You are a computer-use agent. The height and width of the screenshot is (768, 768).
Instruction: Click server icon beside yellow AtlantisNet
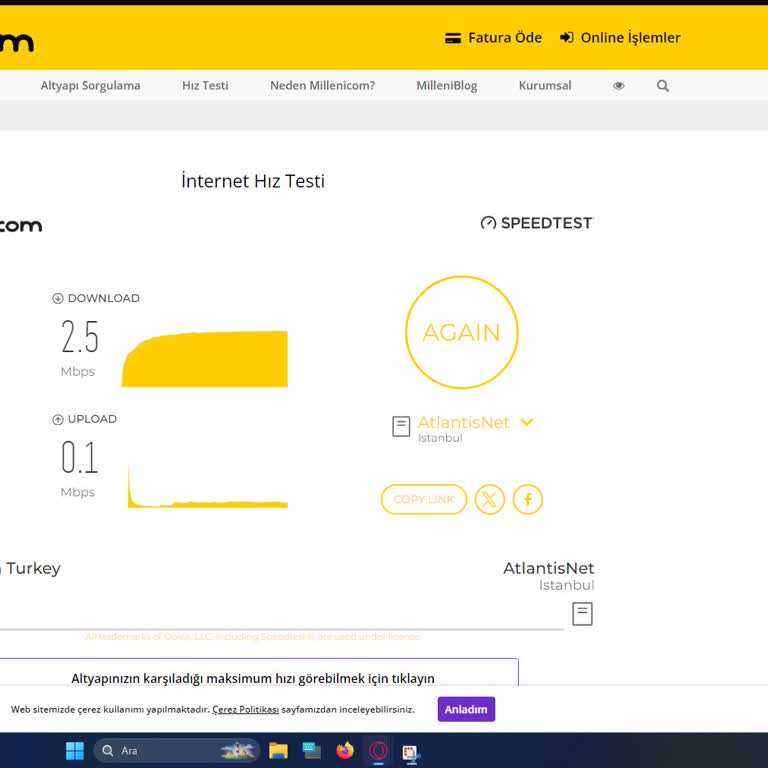401,427
